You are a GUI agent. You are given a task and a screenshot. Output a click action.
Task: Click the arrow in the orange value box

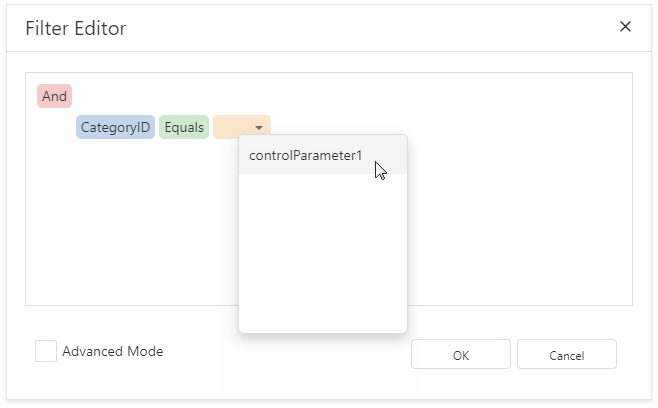coord(259,128)
